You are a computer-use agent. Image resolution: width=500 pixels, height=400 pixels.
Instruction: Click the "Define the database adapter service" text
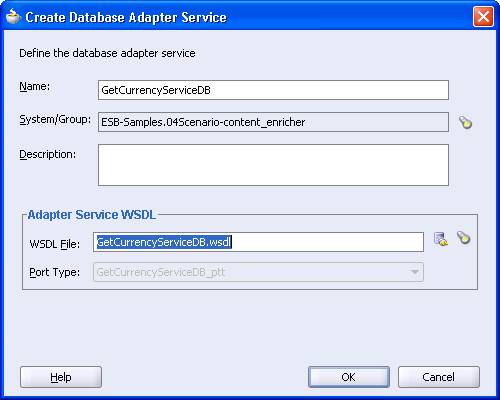(x=107, y=53)
